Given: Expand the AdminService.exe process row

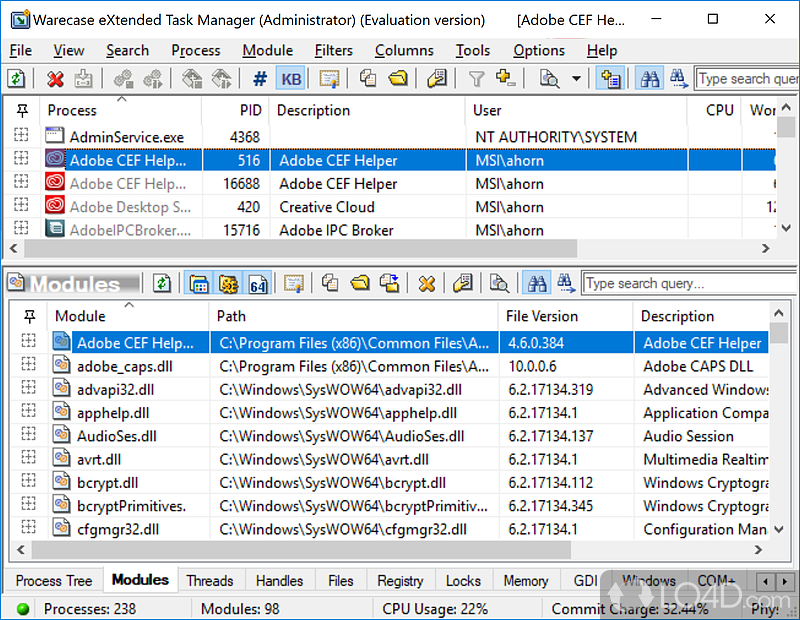Looking at the screenshot, I should [21, 135].
